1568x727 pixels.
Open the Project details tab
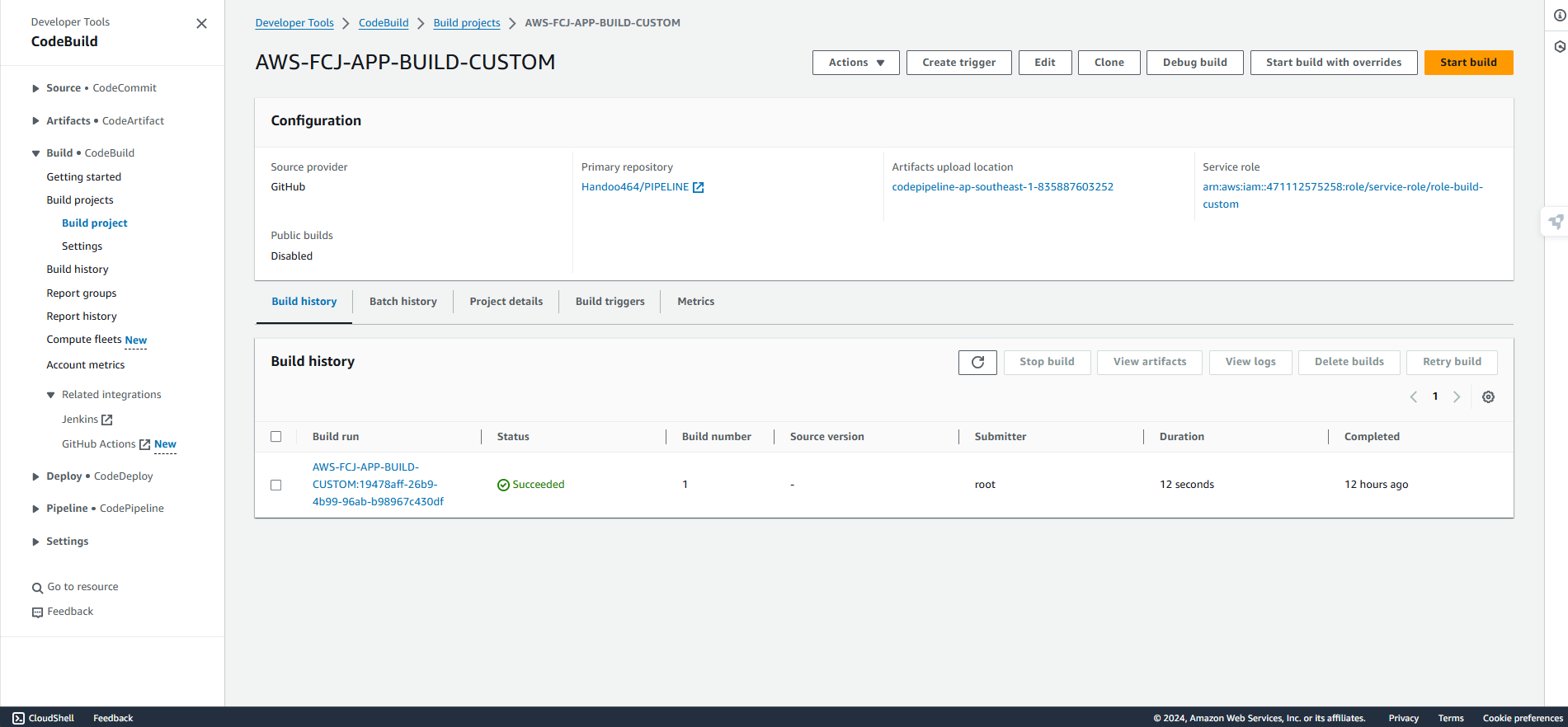(x=506, y=302)
